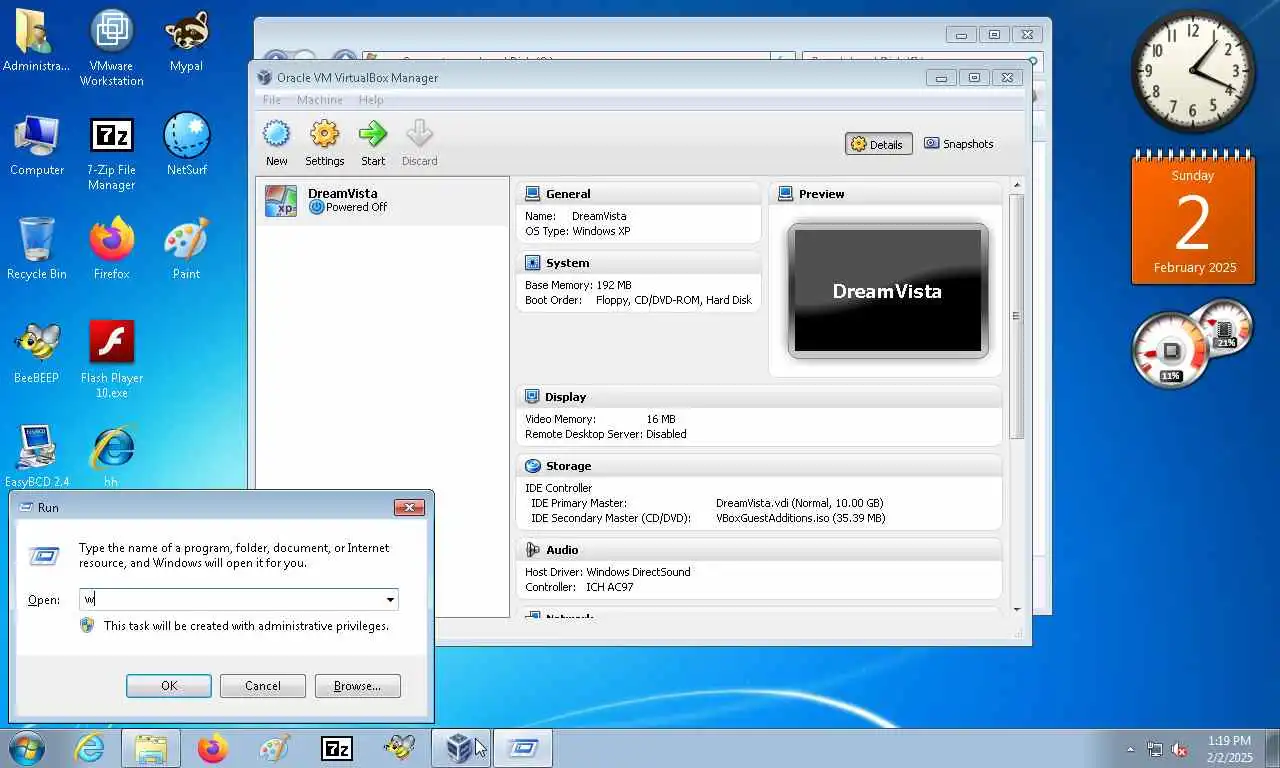Select the Computer desktop icon

(37, 146)
